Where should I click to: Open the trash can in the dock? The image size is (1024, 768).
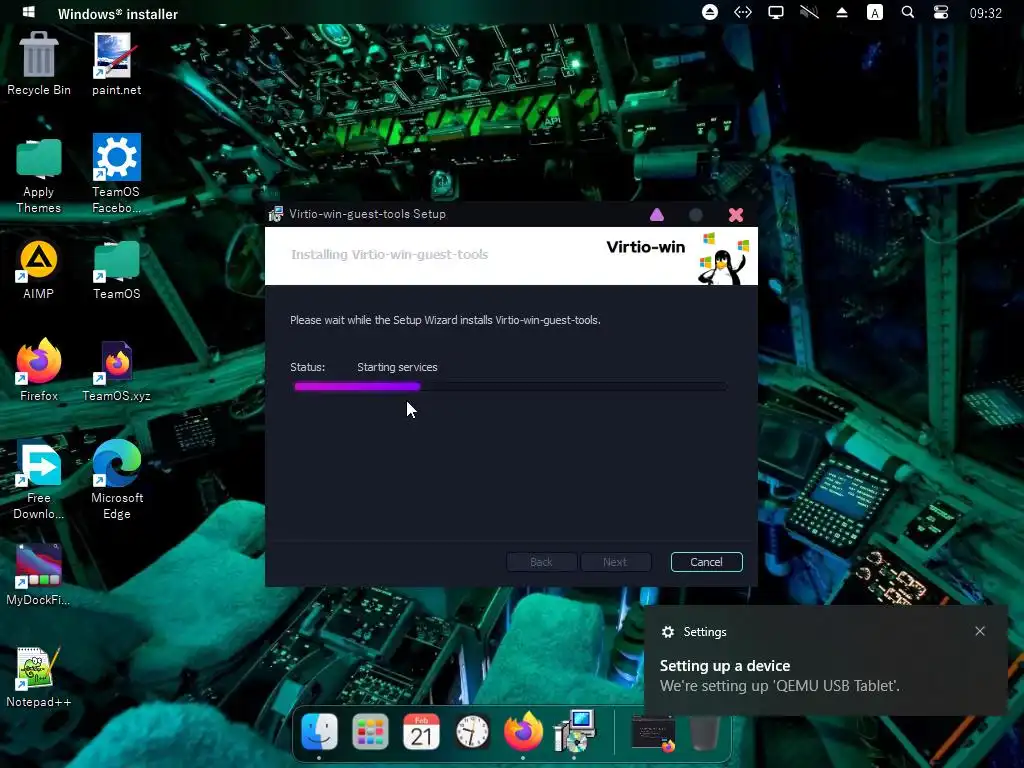[x=705, y=733]
